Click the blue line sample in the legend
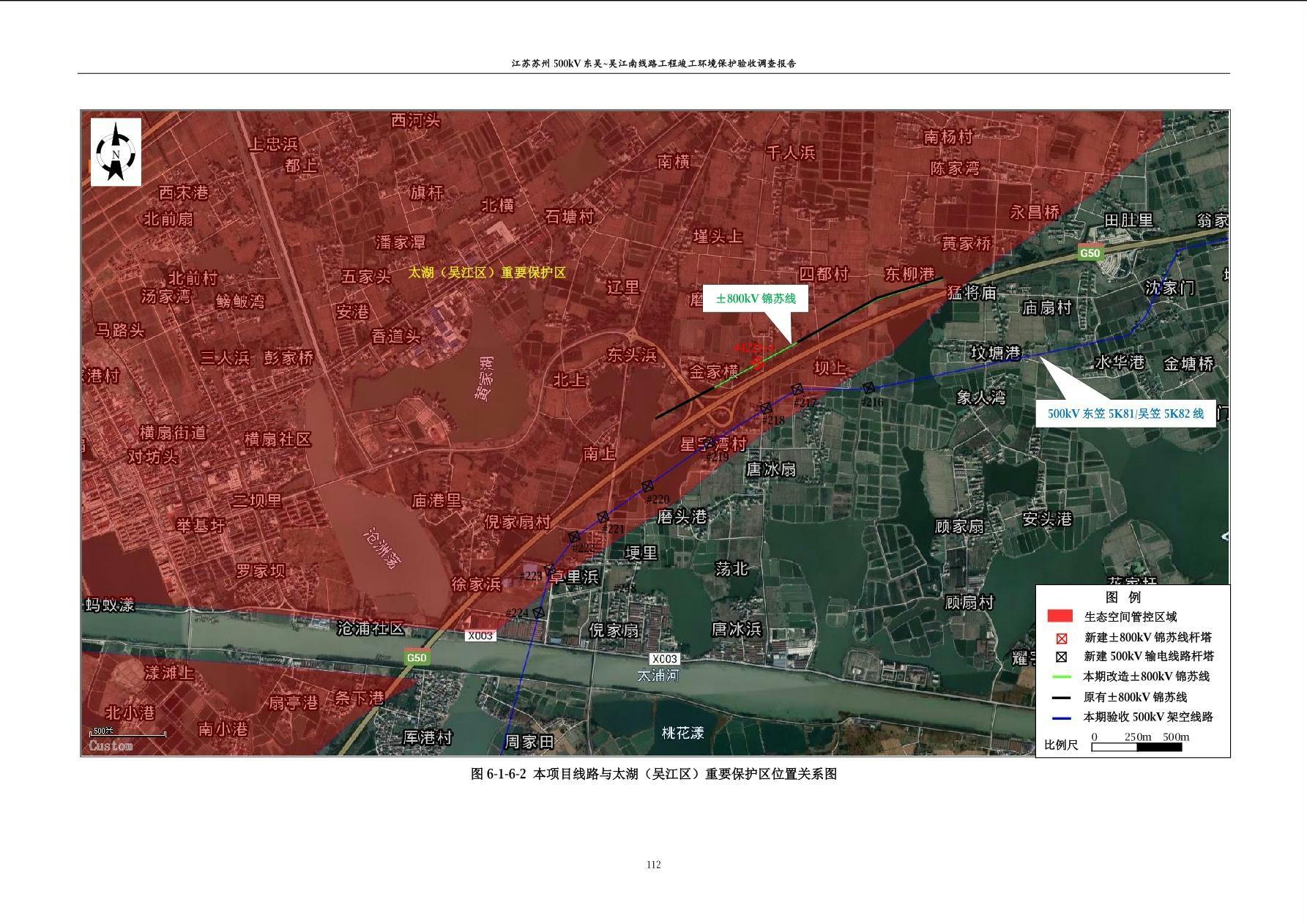Image resolution: width=1307 pixels, height=924 pixels. pos(1061,718)
